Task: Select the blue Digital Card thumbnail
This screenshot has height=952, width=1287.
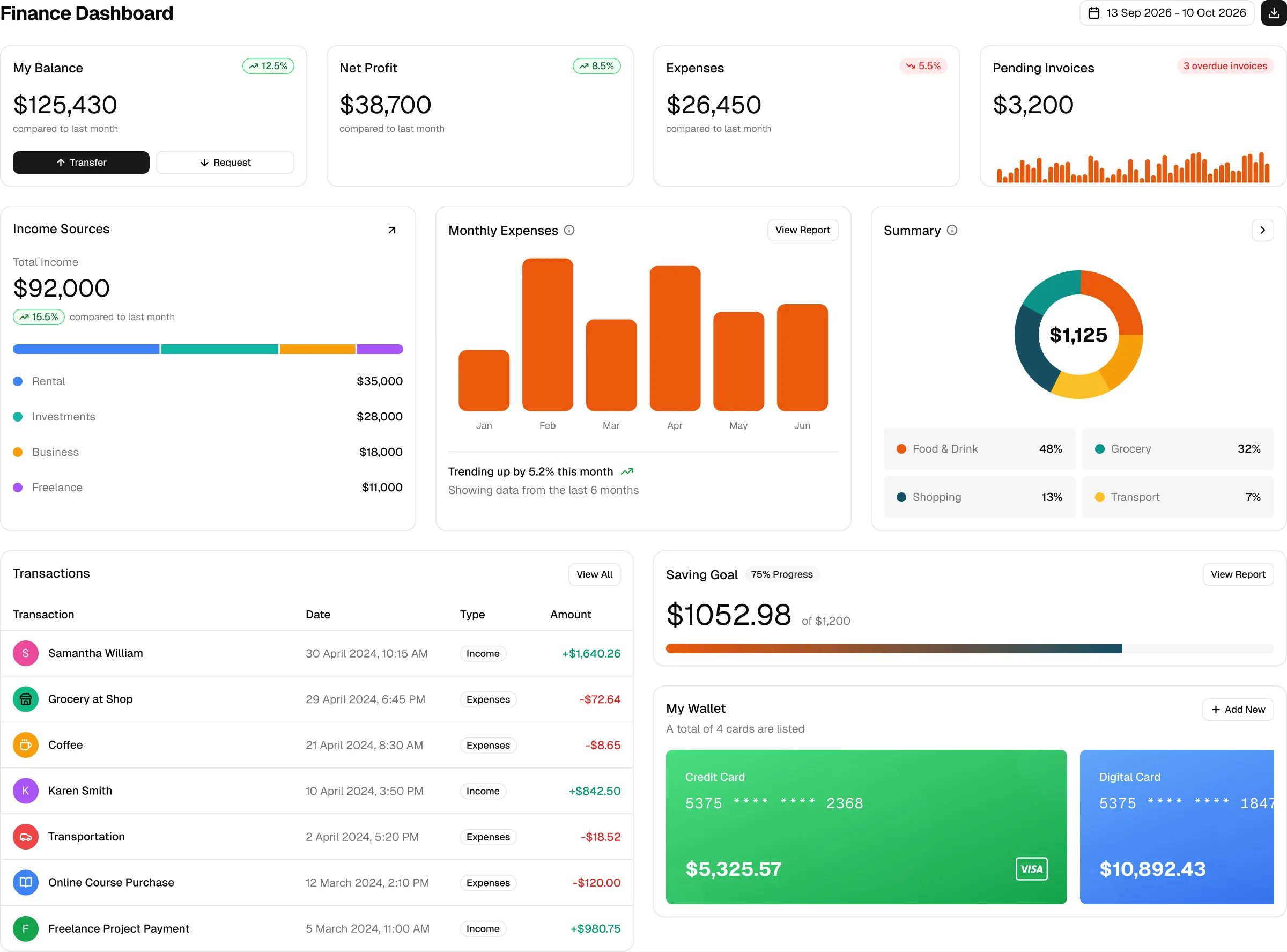Action: pos(1177,826)
